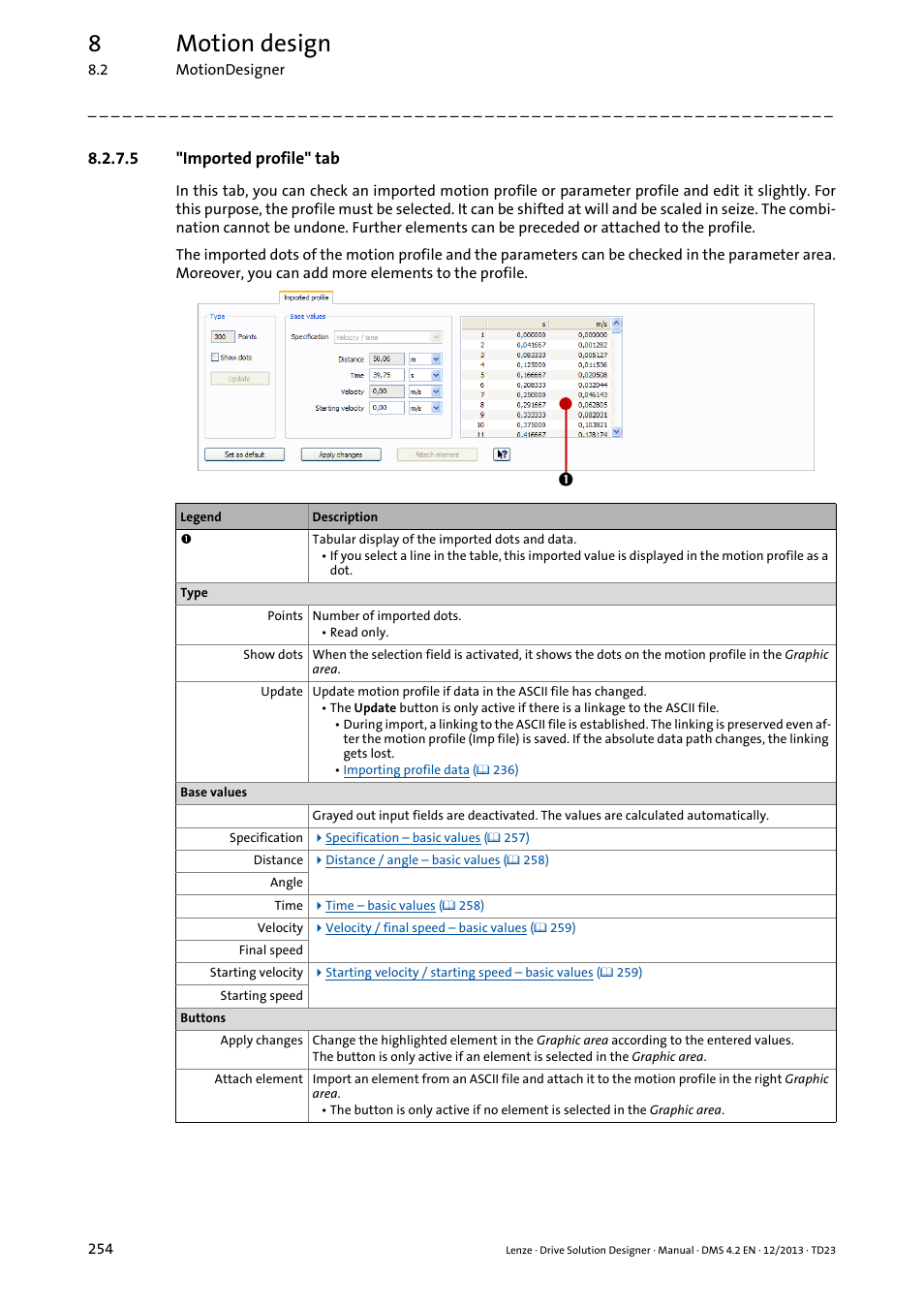Click book icon next to Time – basic values

448,906
